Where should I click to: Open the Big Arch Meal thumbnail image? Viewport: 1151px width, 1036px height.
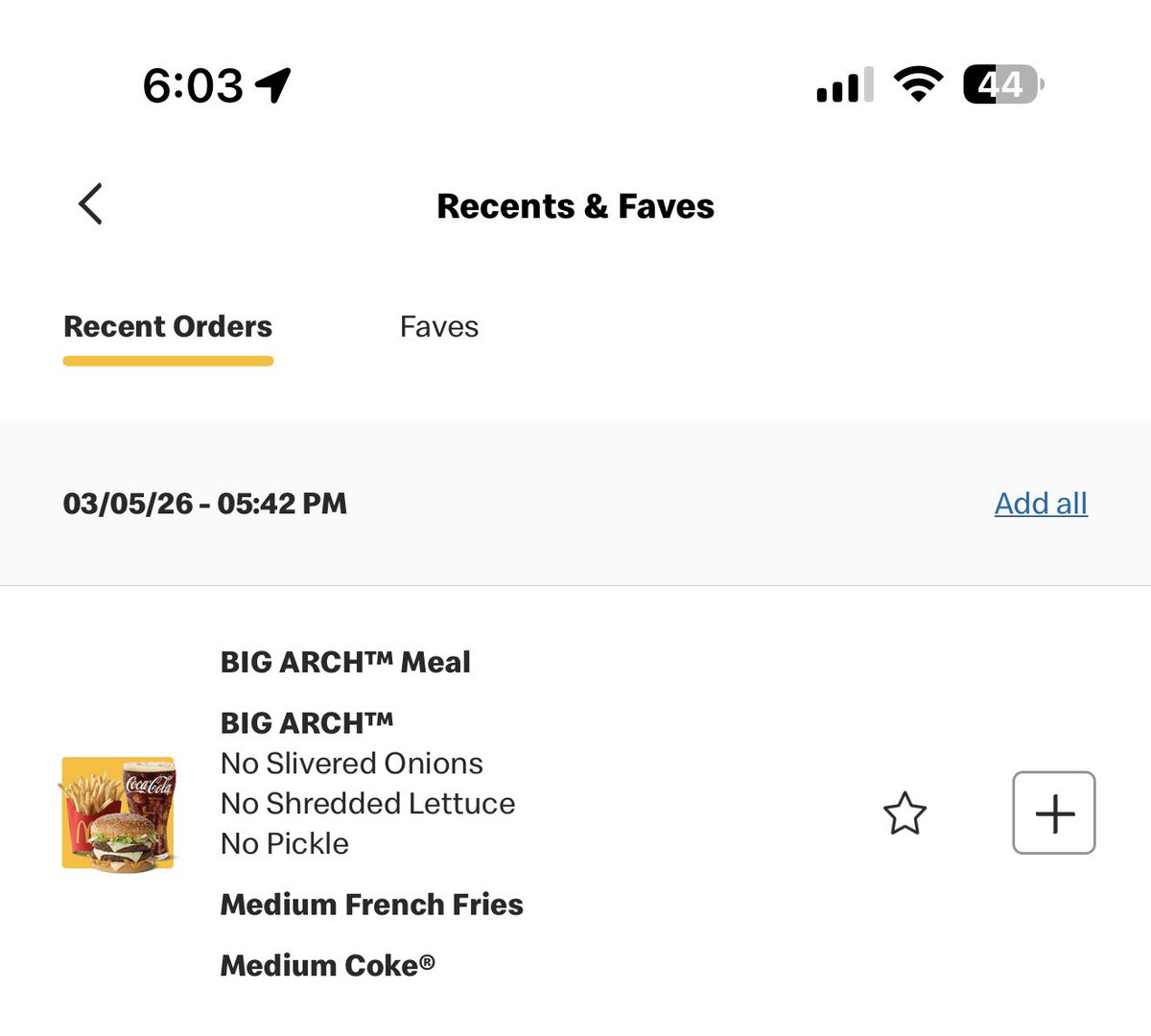tap(119, 813)
